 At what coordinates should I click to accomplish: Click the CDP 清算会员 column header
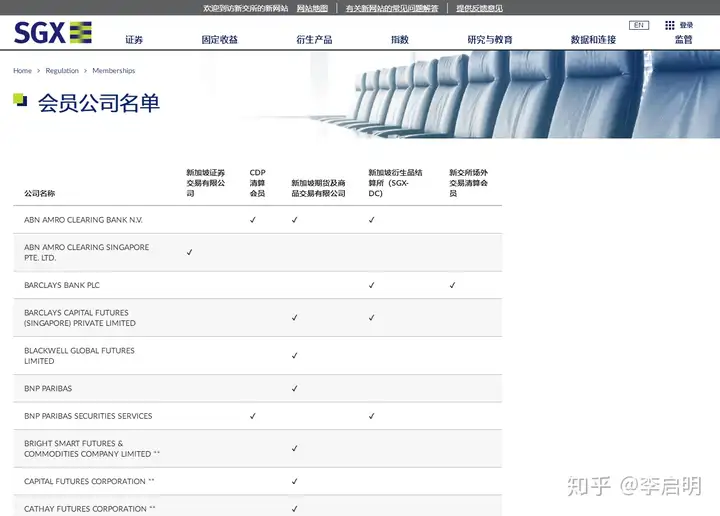258,183
